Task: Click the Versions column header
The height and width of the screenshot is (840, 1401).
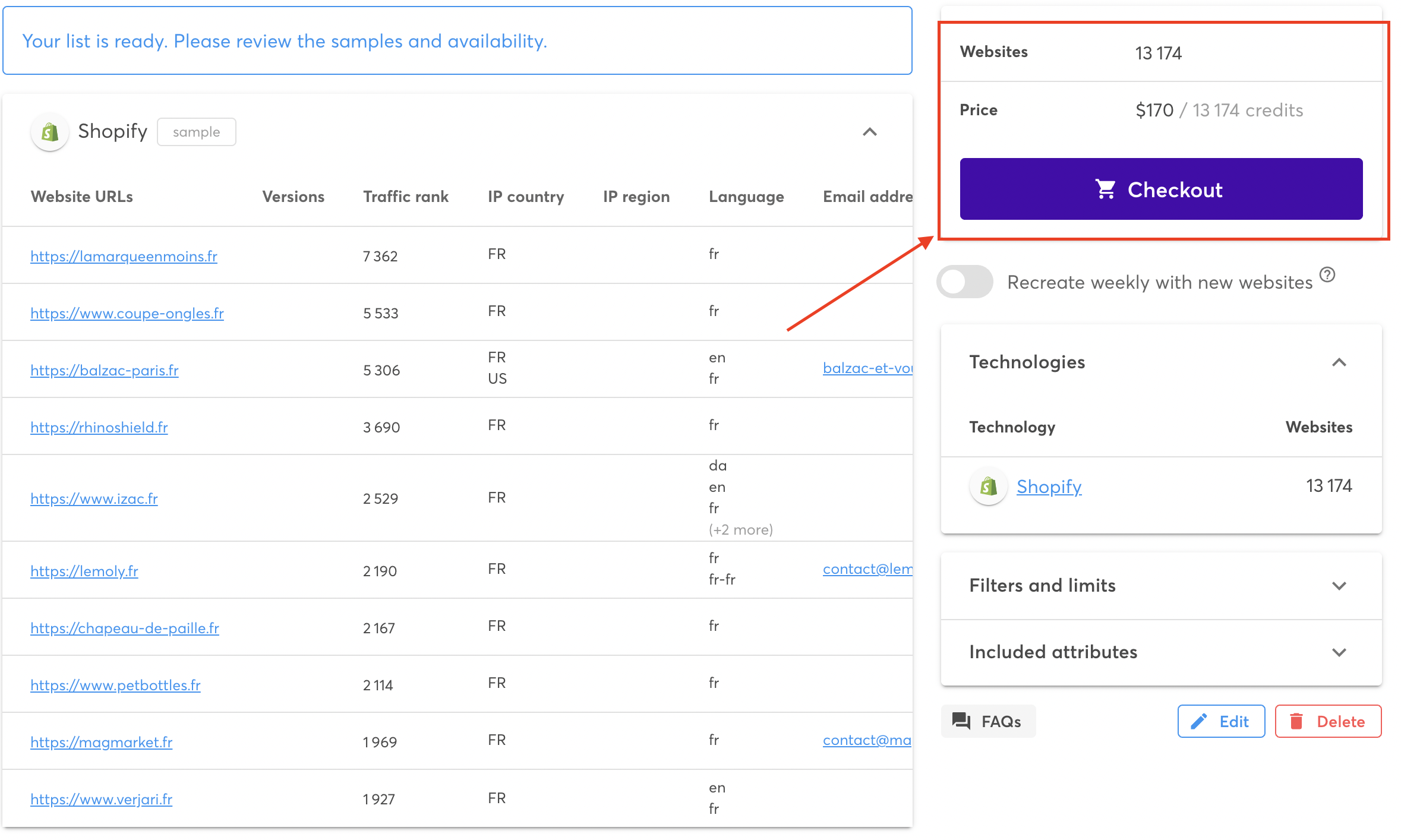Action: 294,197
